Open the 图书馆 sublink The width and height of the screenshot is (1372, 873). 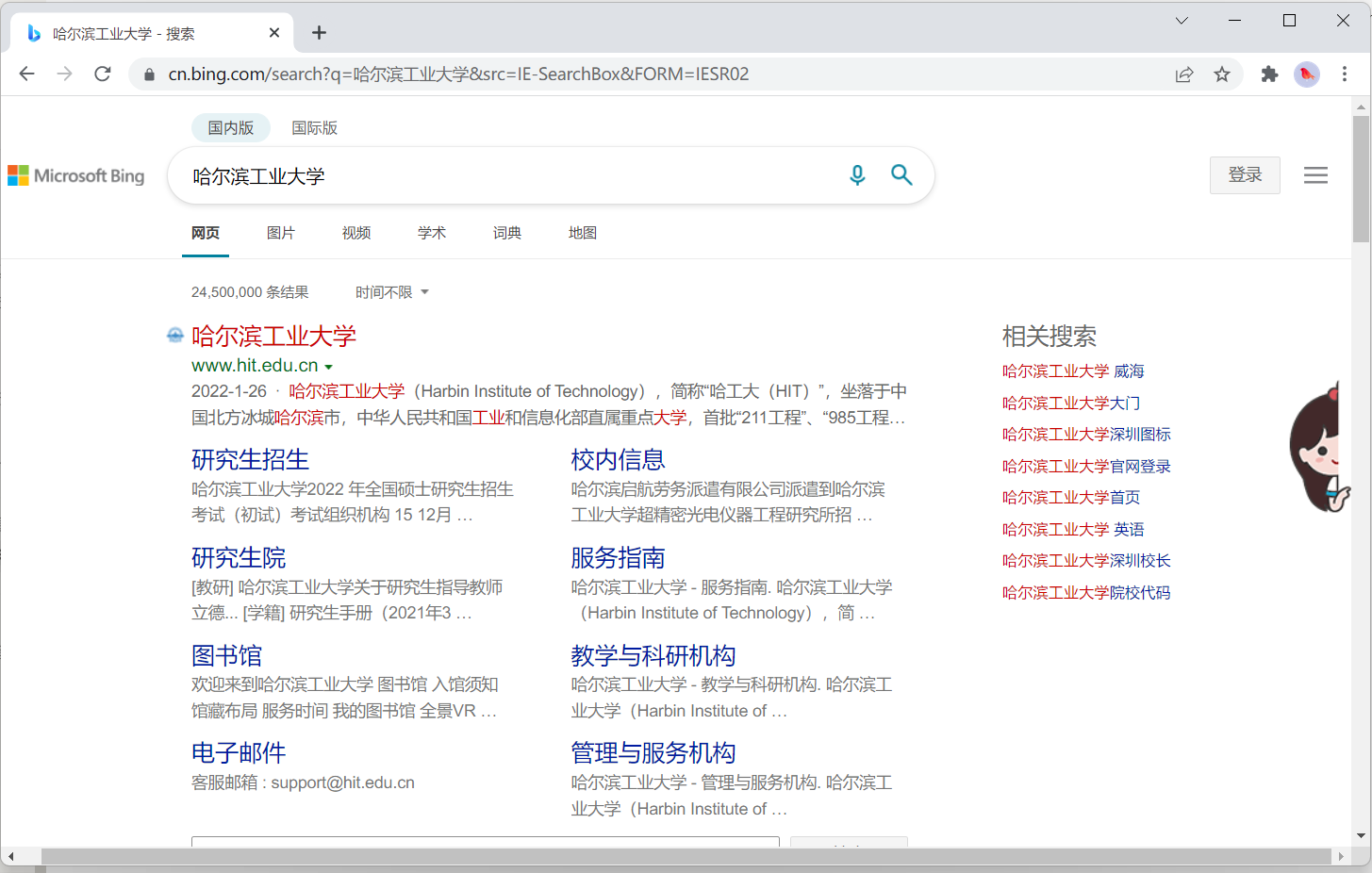point(226,656)
